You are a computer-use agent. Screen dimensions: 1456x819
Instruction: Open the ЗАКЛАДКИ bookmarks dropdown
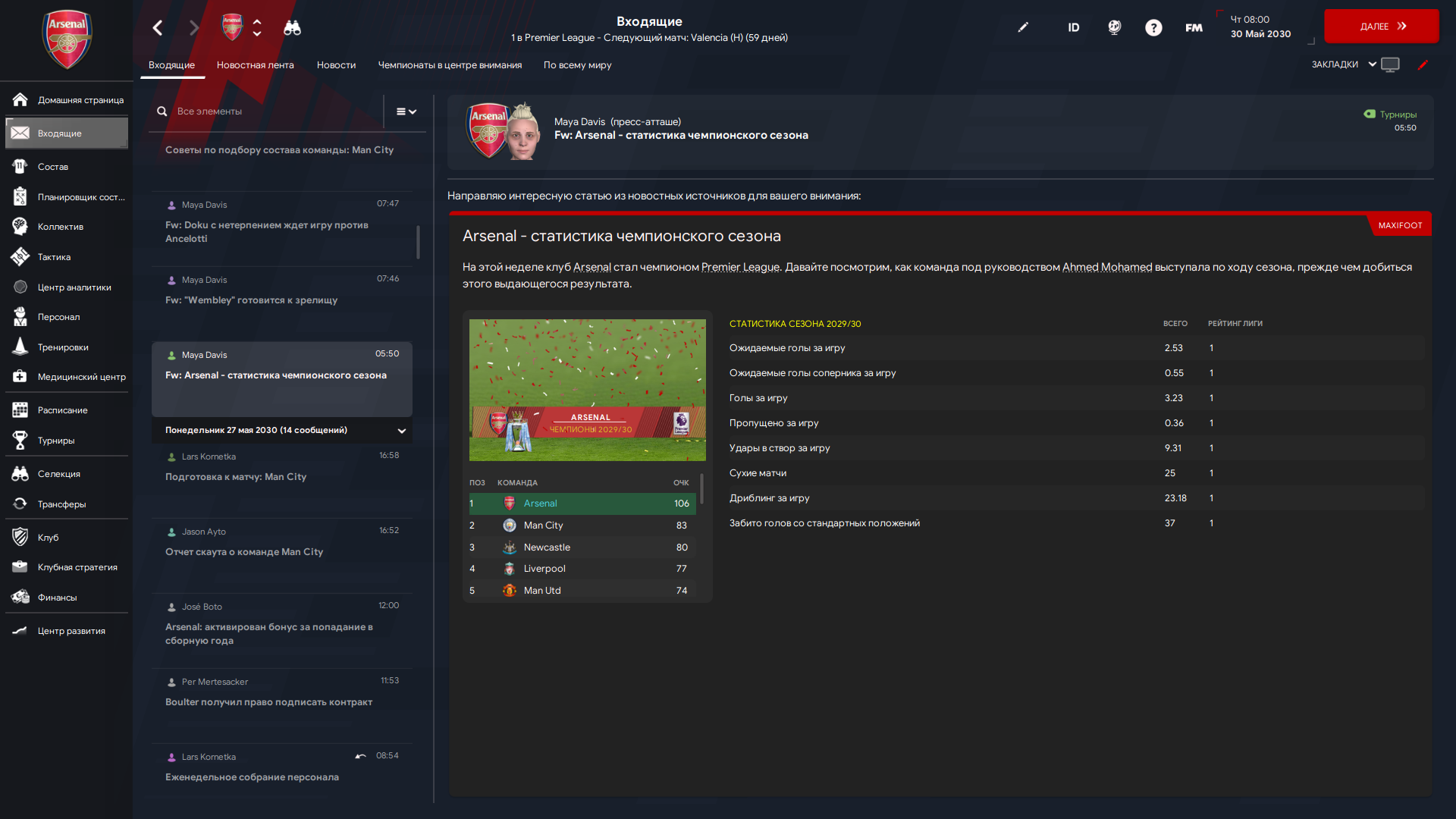[1343, 64]
